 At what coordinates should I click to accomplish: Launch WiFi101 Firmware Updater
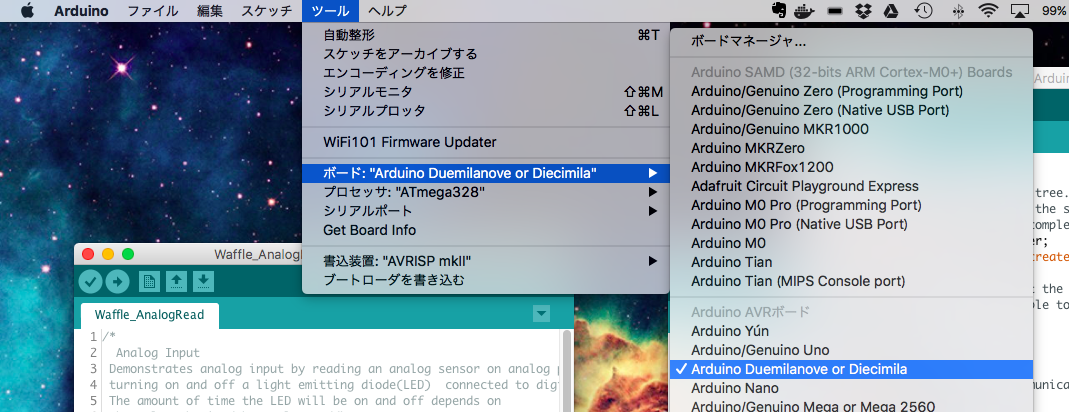(486, 143)
